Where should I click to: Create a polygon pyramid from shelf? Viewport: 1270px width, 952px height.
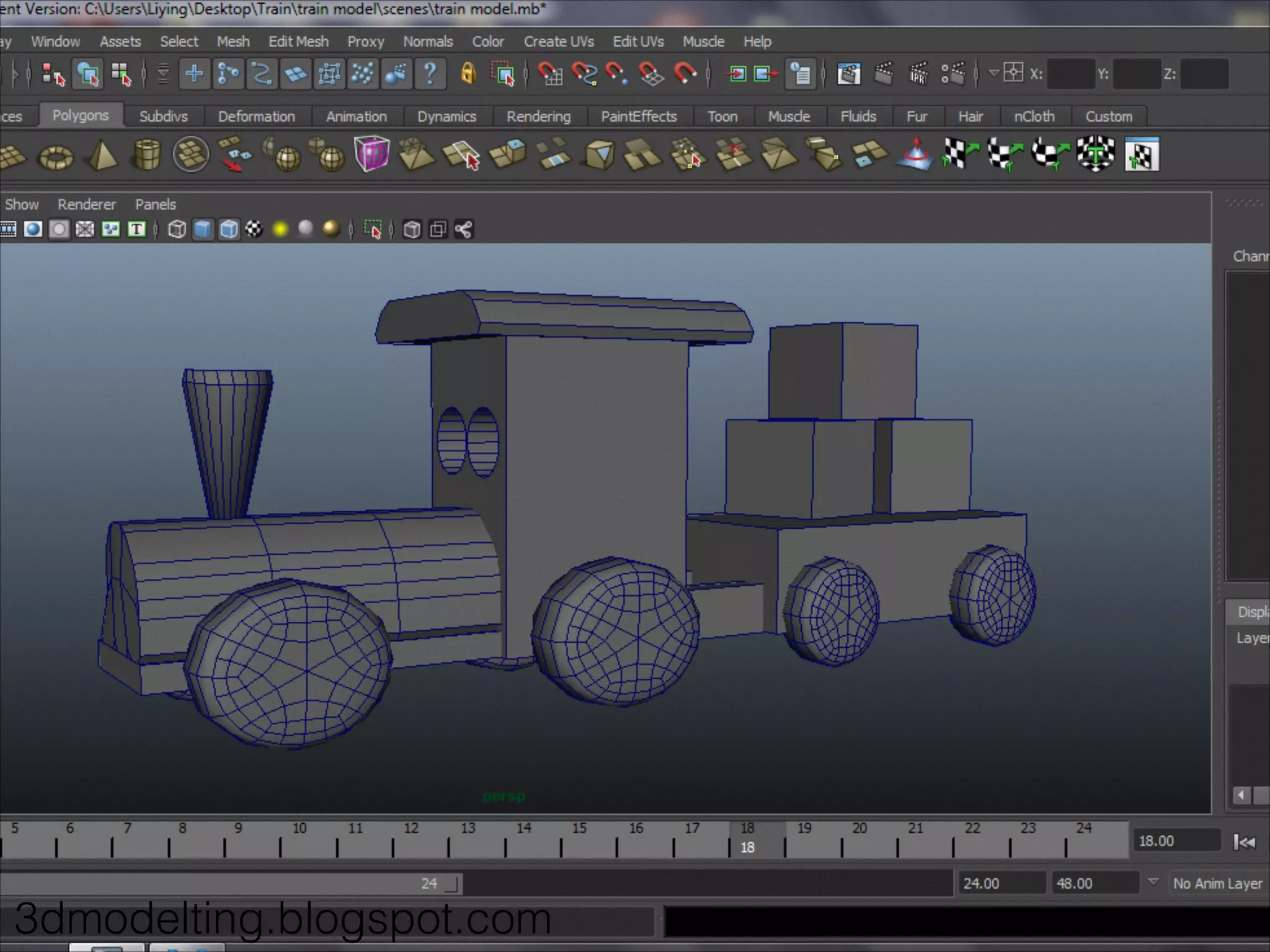pos(103,155)
